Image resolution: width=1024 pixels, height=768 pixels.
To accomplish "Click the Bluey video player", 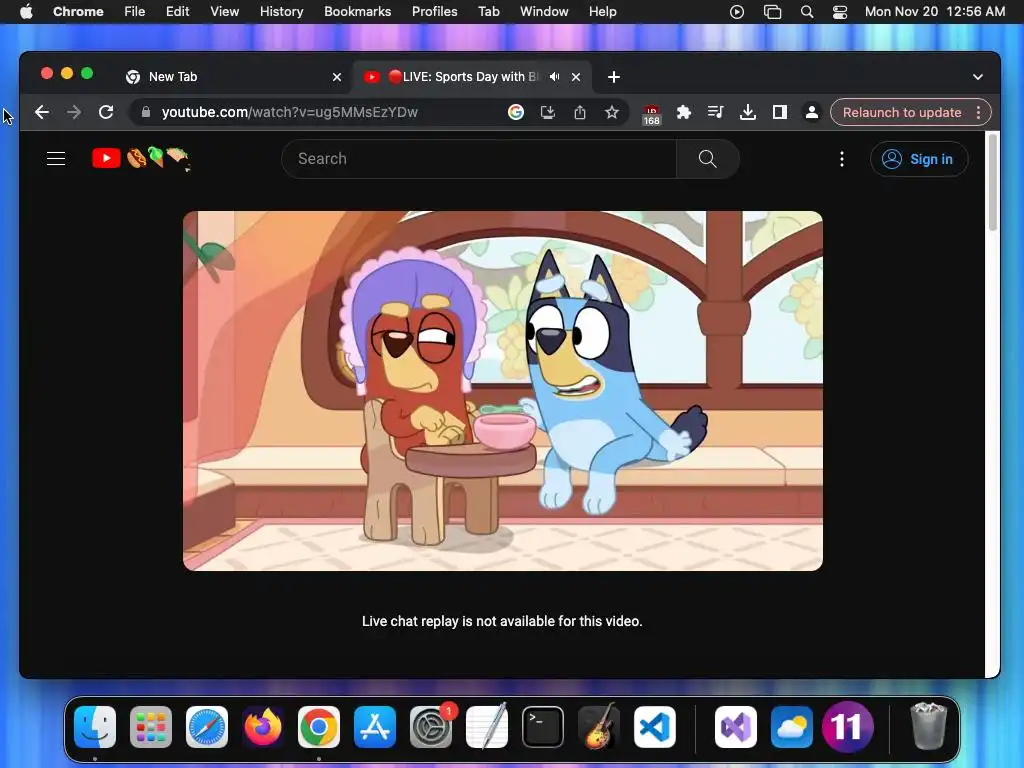I will (503, 391).
